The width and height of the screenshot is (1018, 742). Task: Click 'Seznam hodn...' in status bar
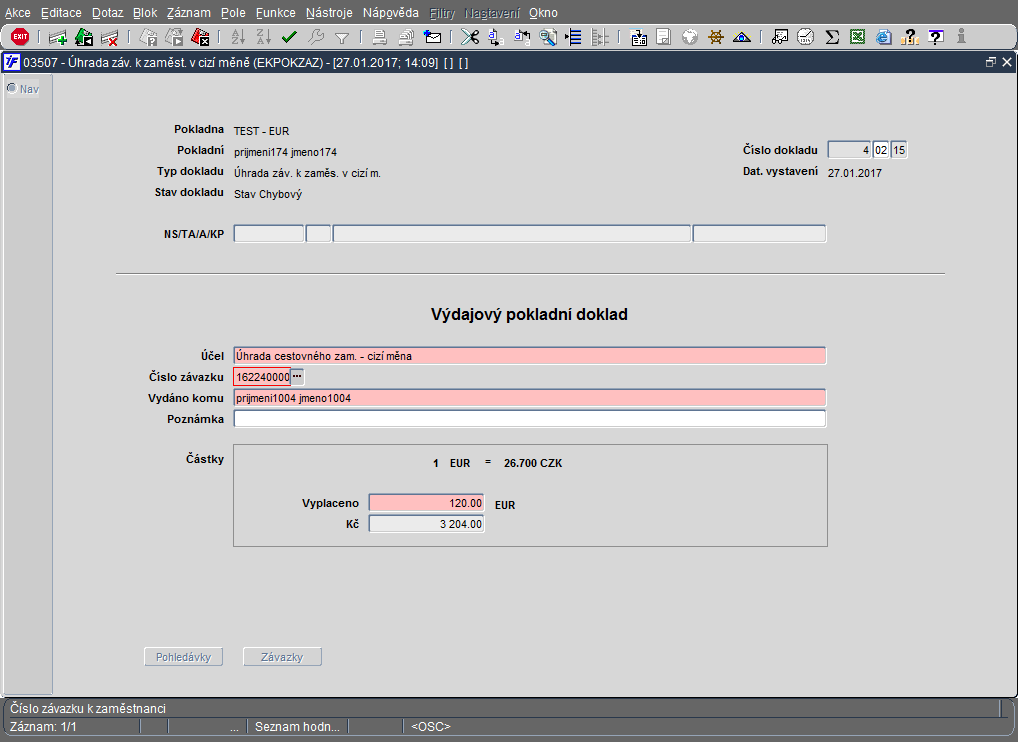pyautogui.click(x=297, y=726)
